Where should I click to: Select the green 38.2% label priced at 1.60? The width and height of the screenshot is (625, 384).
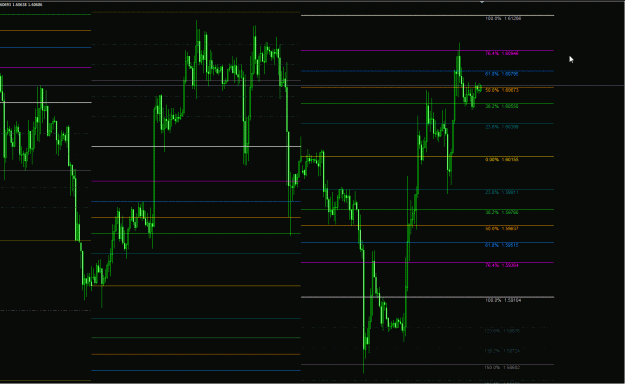pyautogui.click(x=502, y=106)
